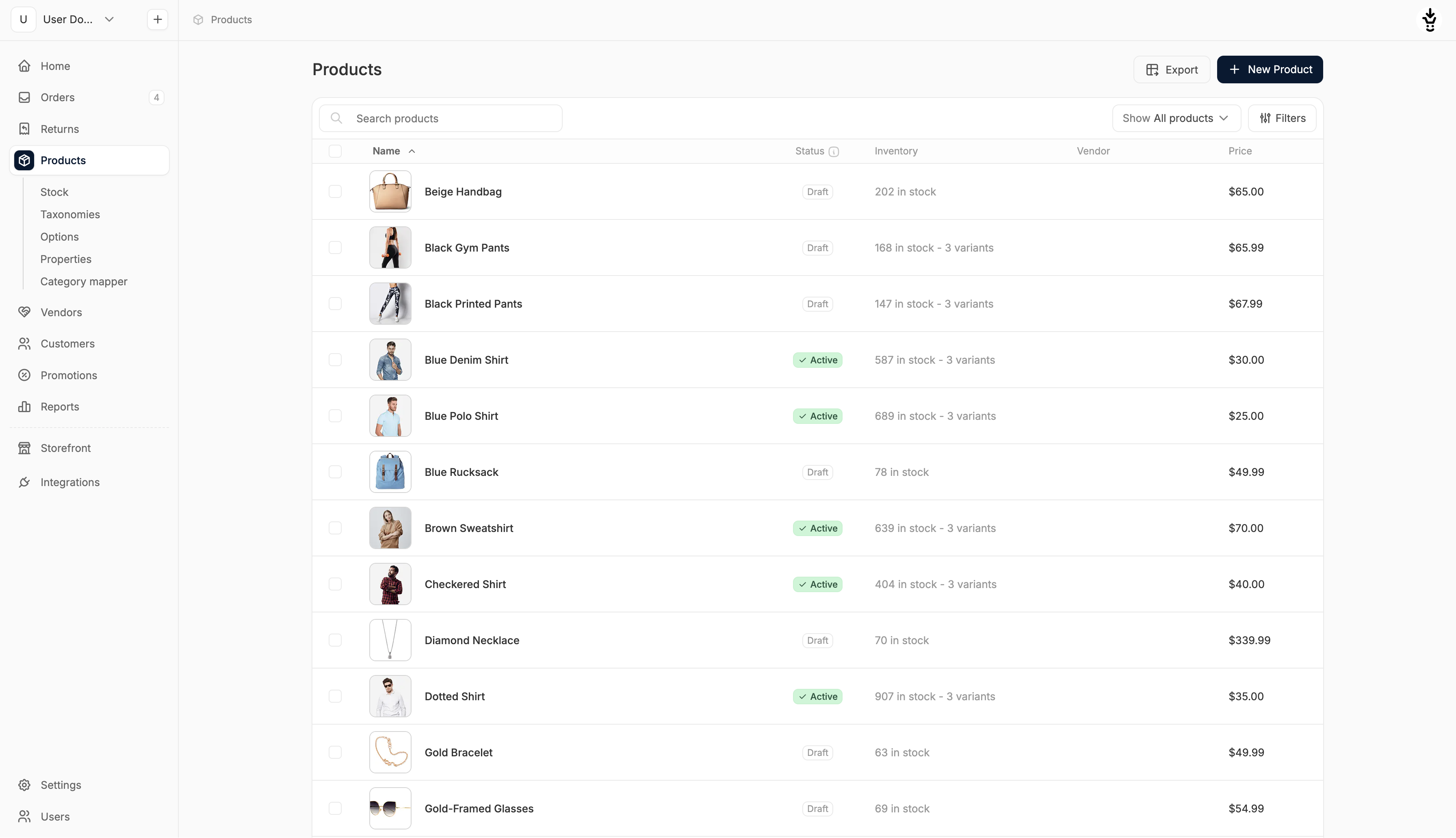Open Returns via its receipt icon
Image resolution: width=1456 pixels, height=838 pixels.
(x=24, y=129)
